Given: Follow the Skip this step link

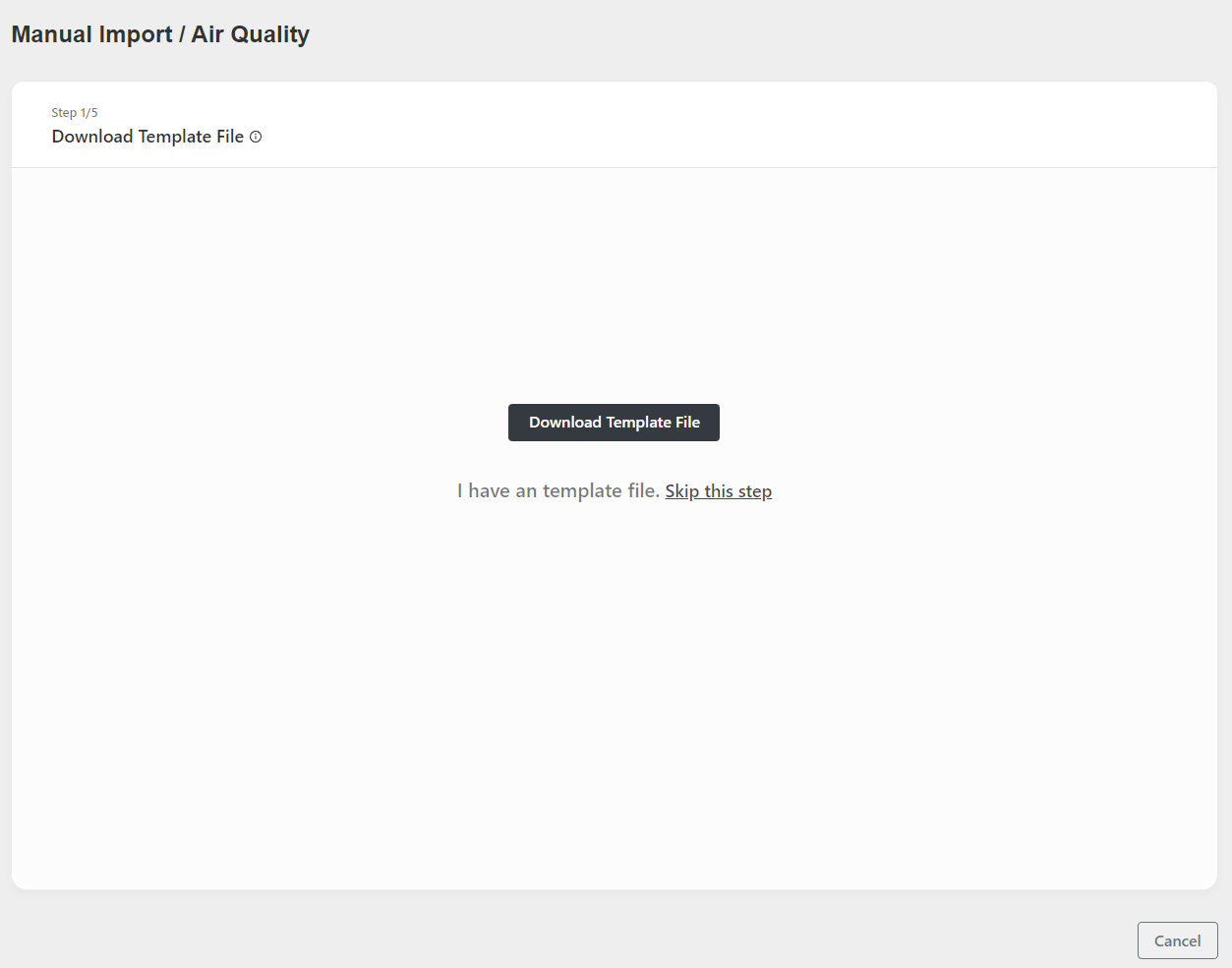Looking at the screenshot, I should point(718,491).
